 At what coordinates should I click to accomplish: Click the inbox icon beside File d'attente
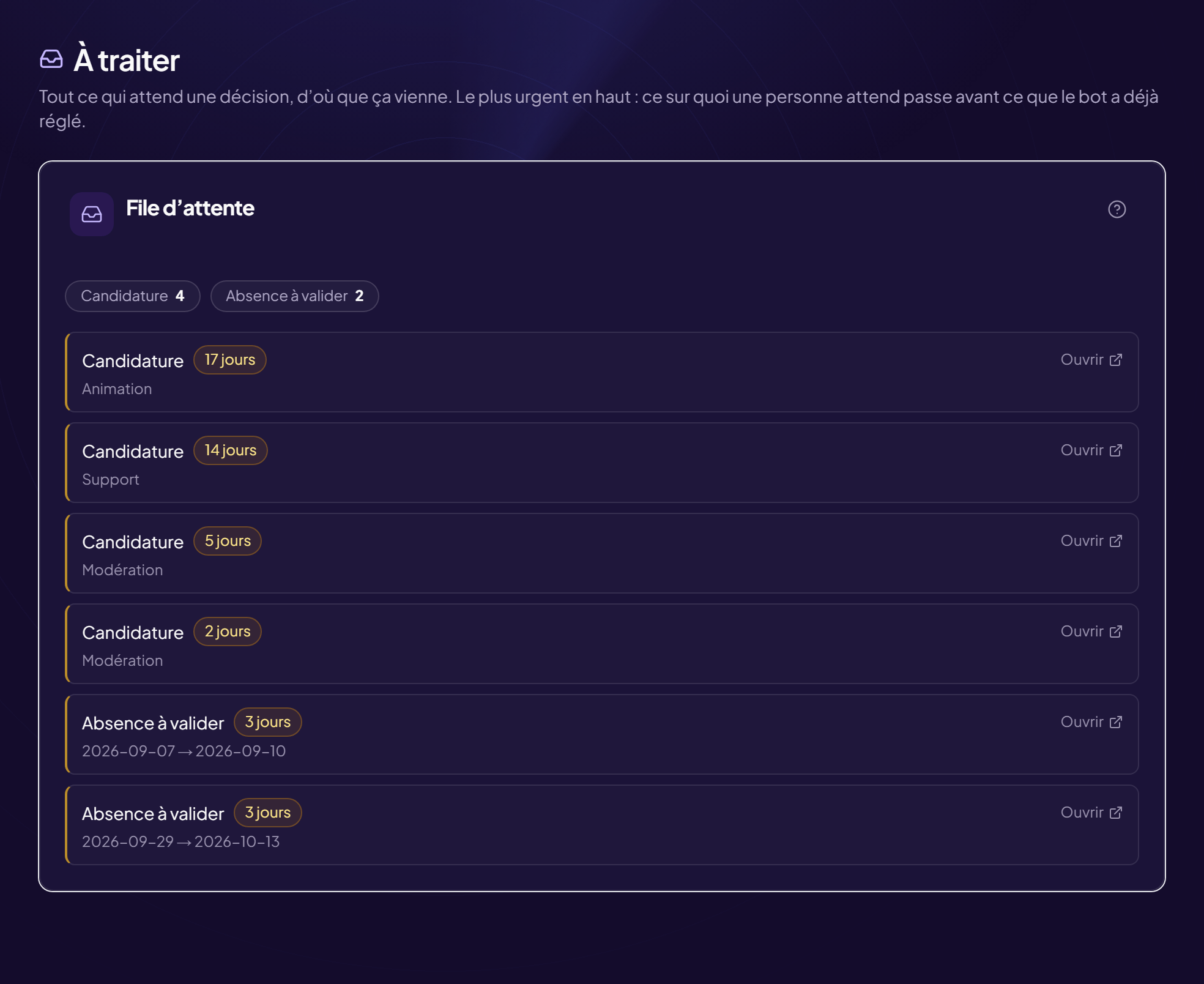[92, 214]
